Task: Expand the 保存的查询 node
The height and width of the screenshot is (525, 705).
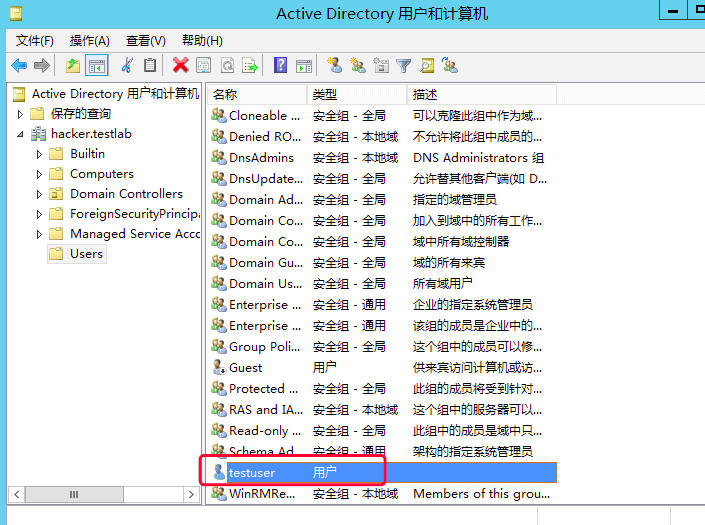Action: click(x=20, y=114)
